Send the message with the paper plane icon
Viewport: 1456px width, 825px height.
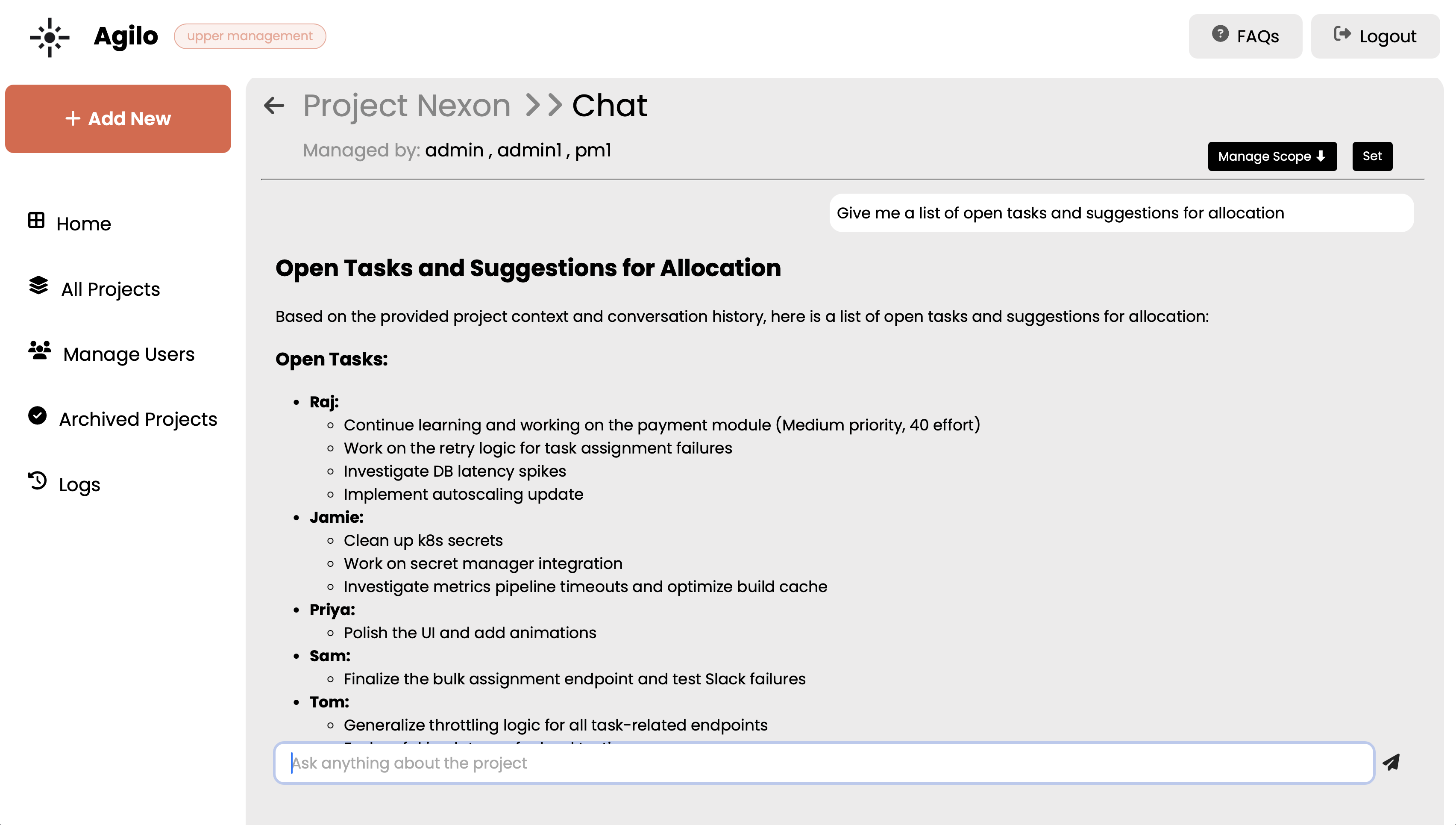(1391, 762)
